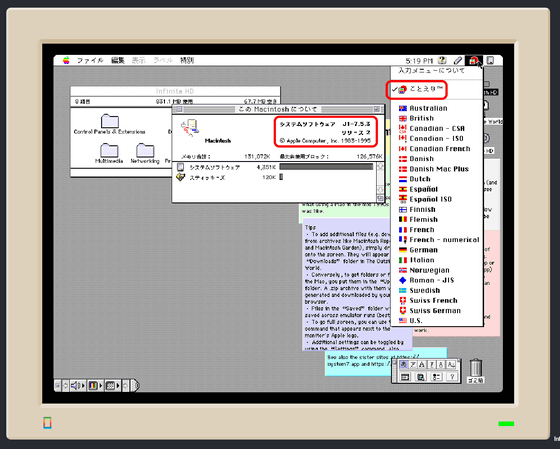Click Macintosh computer icon in About window
The height and width of the screenshot is (449, 560).
coord(190,129)
